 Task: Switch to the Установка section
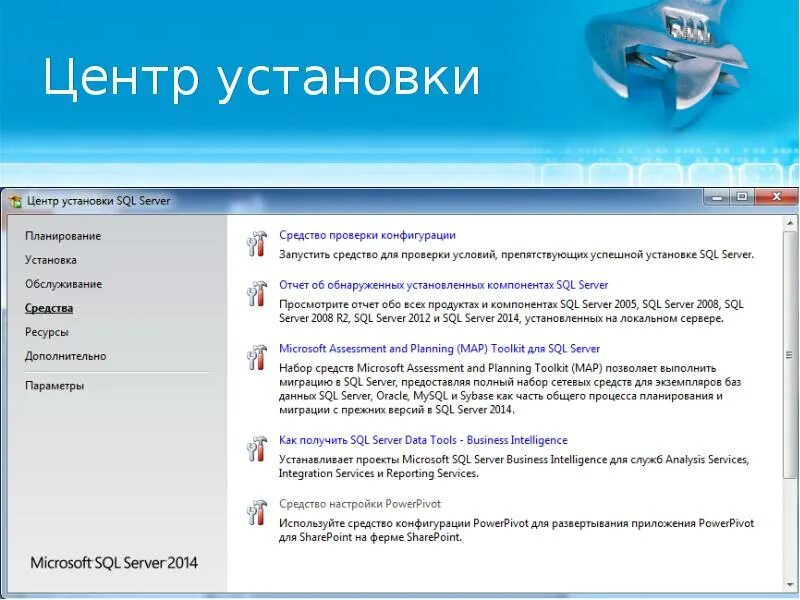click(x=51, y=260)
